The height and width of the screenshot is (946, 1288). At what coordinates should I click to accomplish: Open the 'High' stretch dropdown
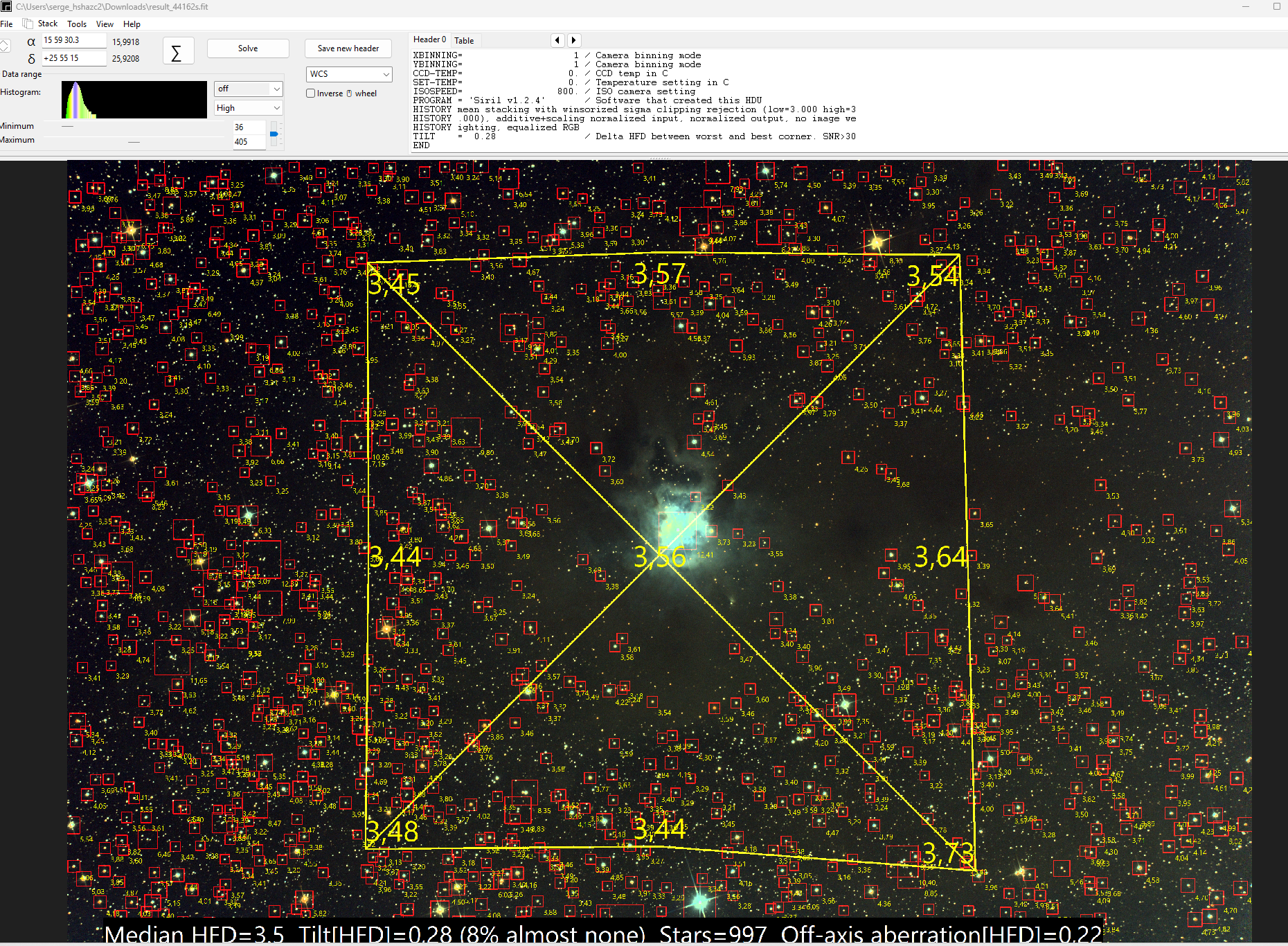click(x=248, y=108)
